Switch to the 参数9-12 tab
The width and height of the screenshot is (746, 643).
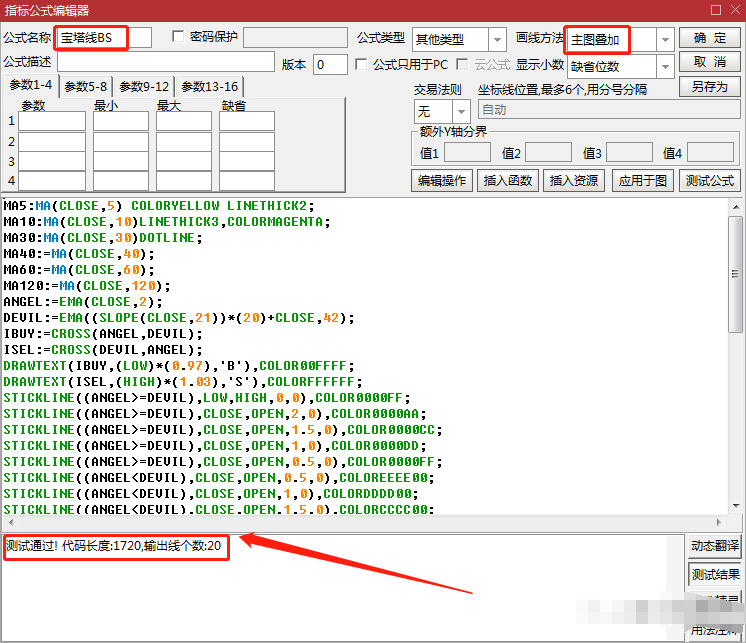coord(144,87)
